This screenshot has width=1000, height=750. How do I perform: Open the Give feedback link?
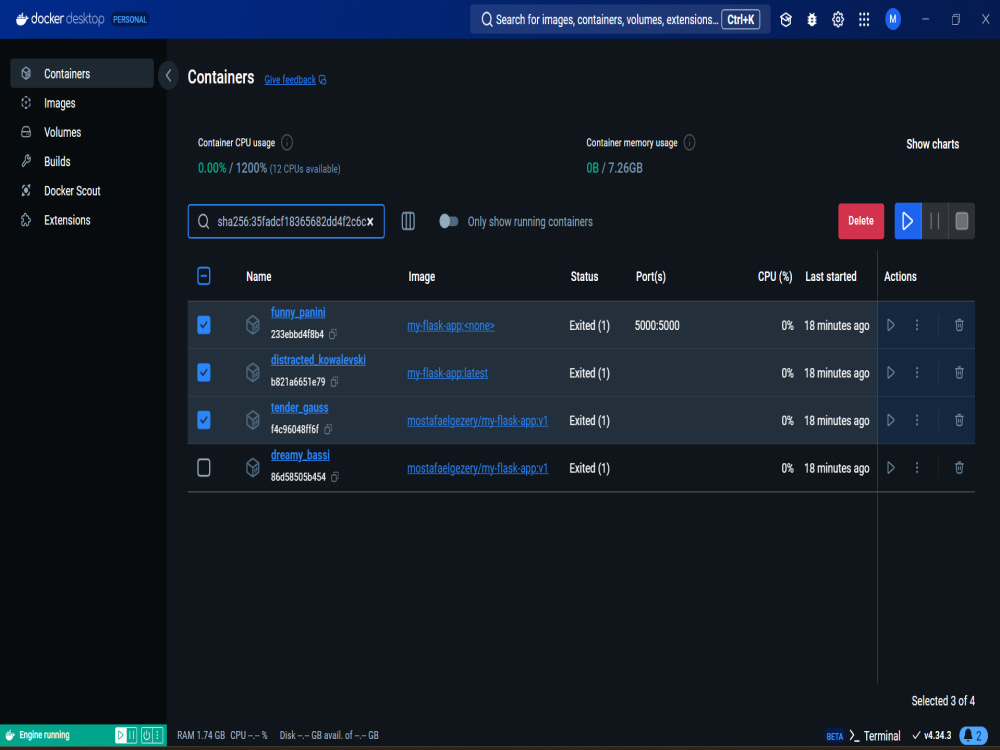point(295,80)
